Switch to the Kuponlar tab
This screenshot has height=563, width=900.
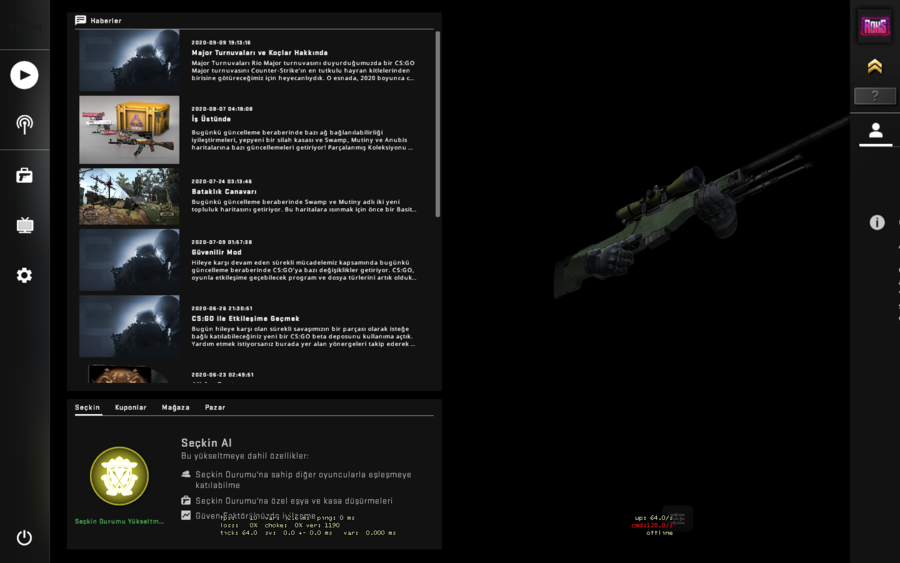tap(130, 407)
